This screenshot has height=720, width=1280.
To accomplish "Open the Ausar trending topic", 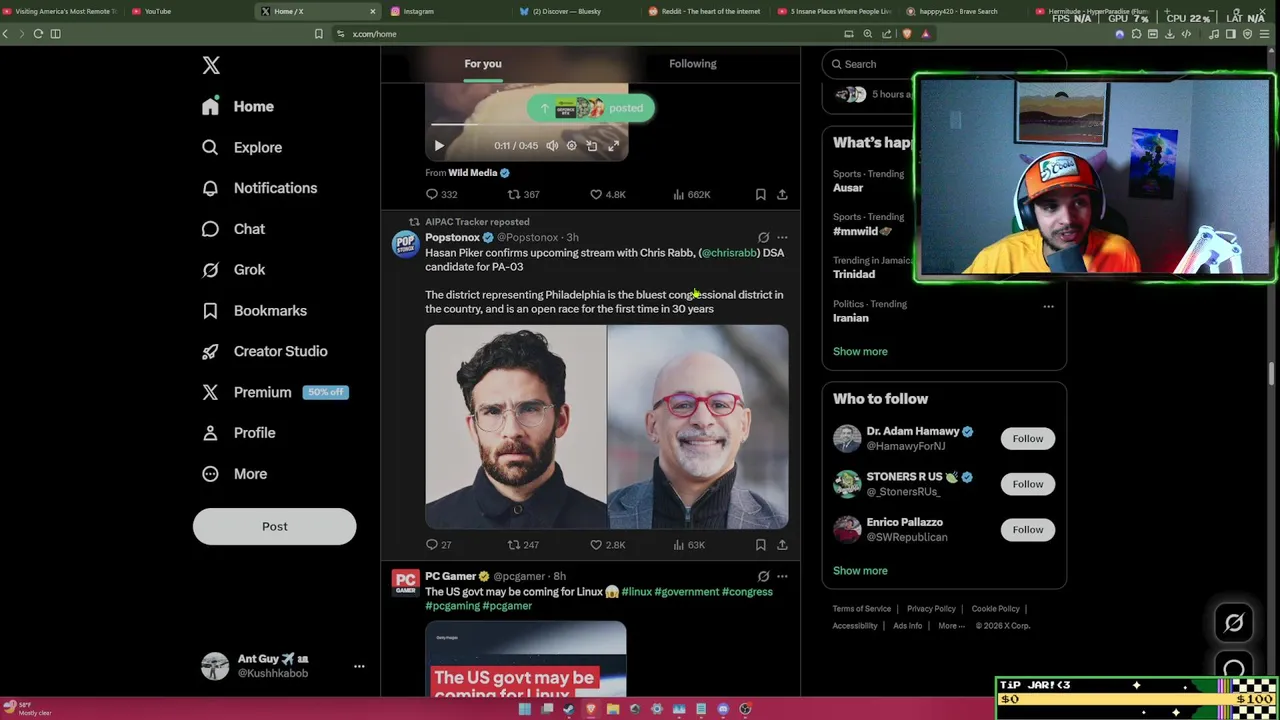I will pyautogui.click(x=848, y=188).
